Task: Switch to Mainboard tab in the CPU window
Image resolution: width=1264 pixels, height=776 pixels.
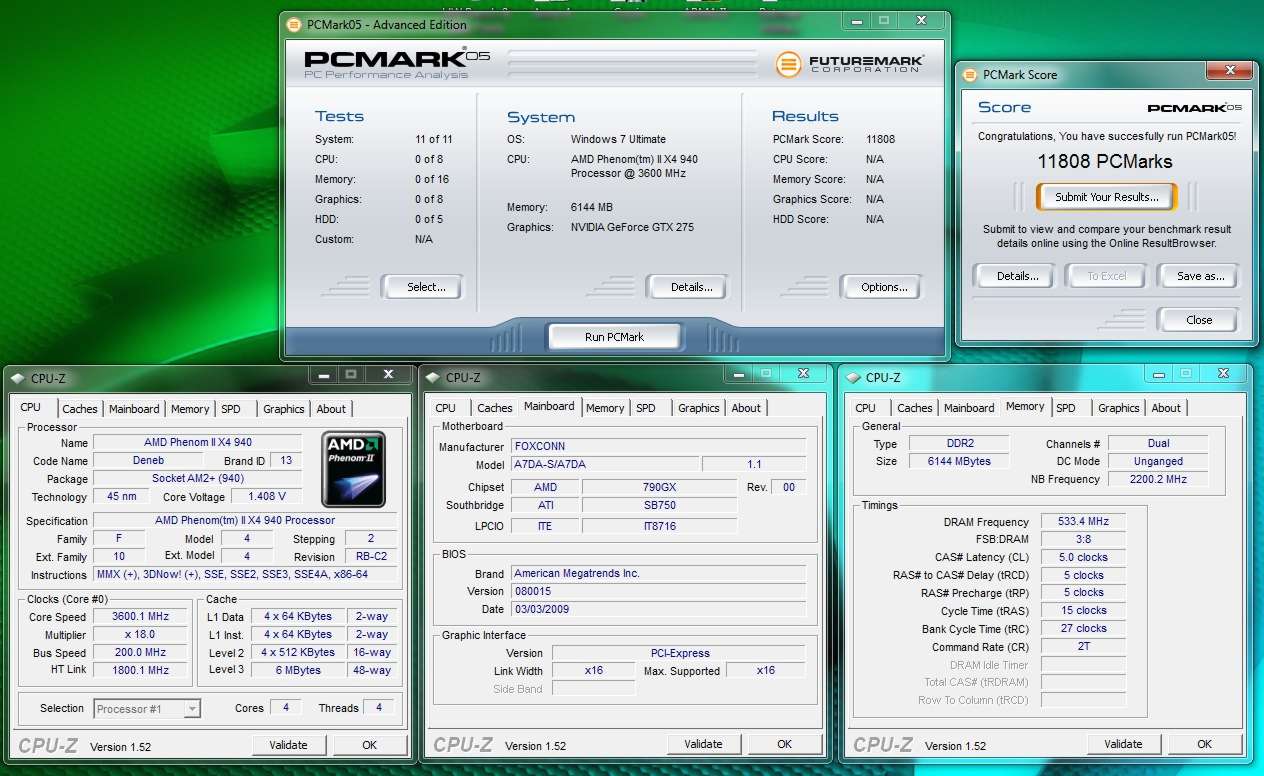Action: 134,409
